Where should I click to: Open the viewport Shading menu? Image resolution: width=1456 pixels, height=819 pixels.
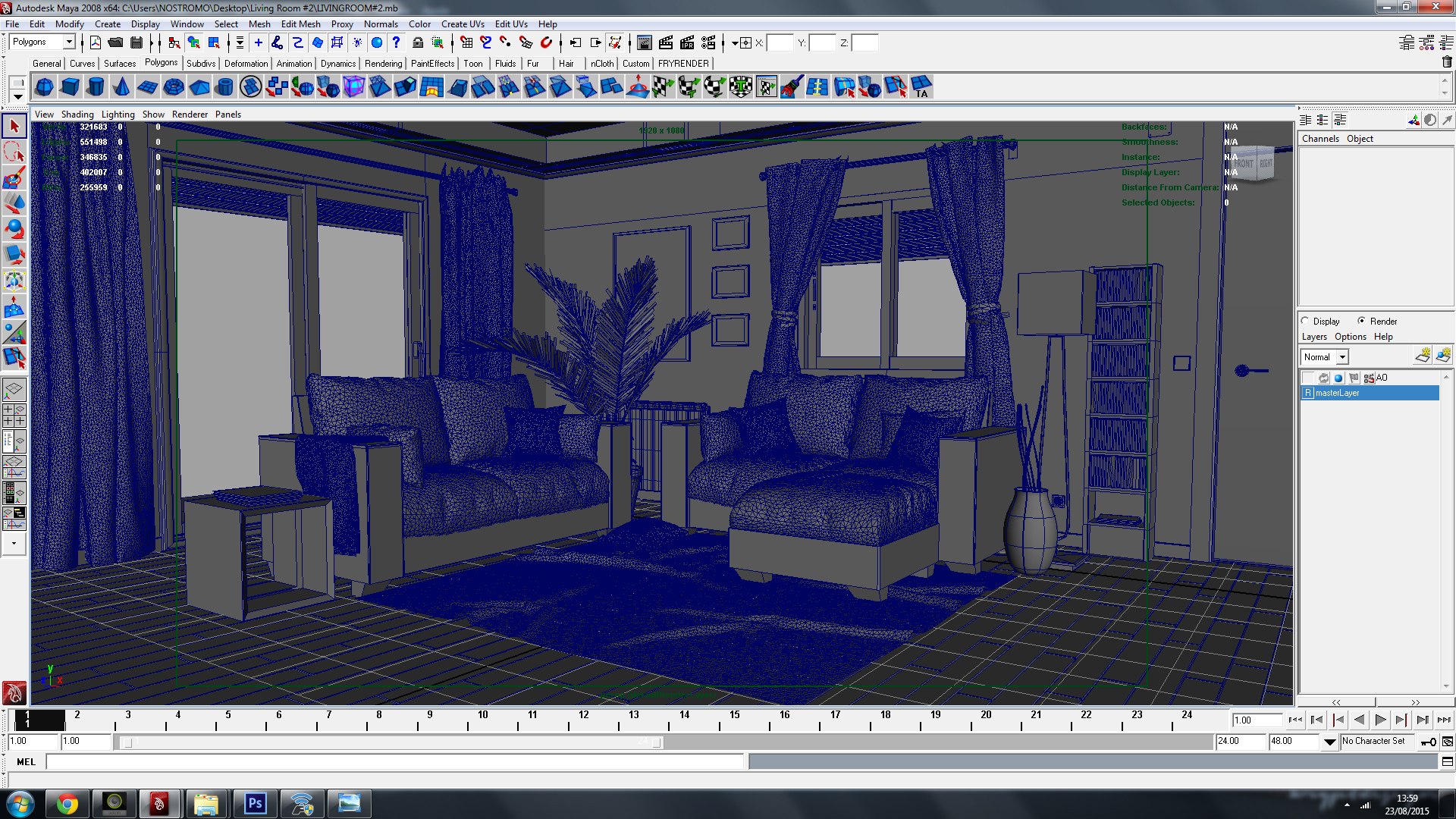(x=77, y=115)
